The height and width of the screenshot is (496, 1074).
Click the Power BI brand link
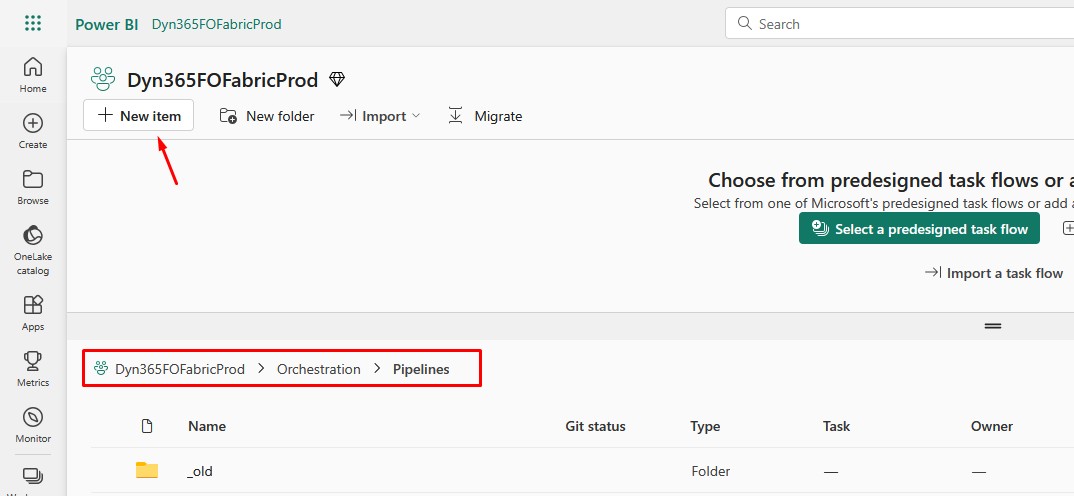[x=107, y=24]
